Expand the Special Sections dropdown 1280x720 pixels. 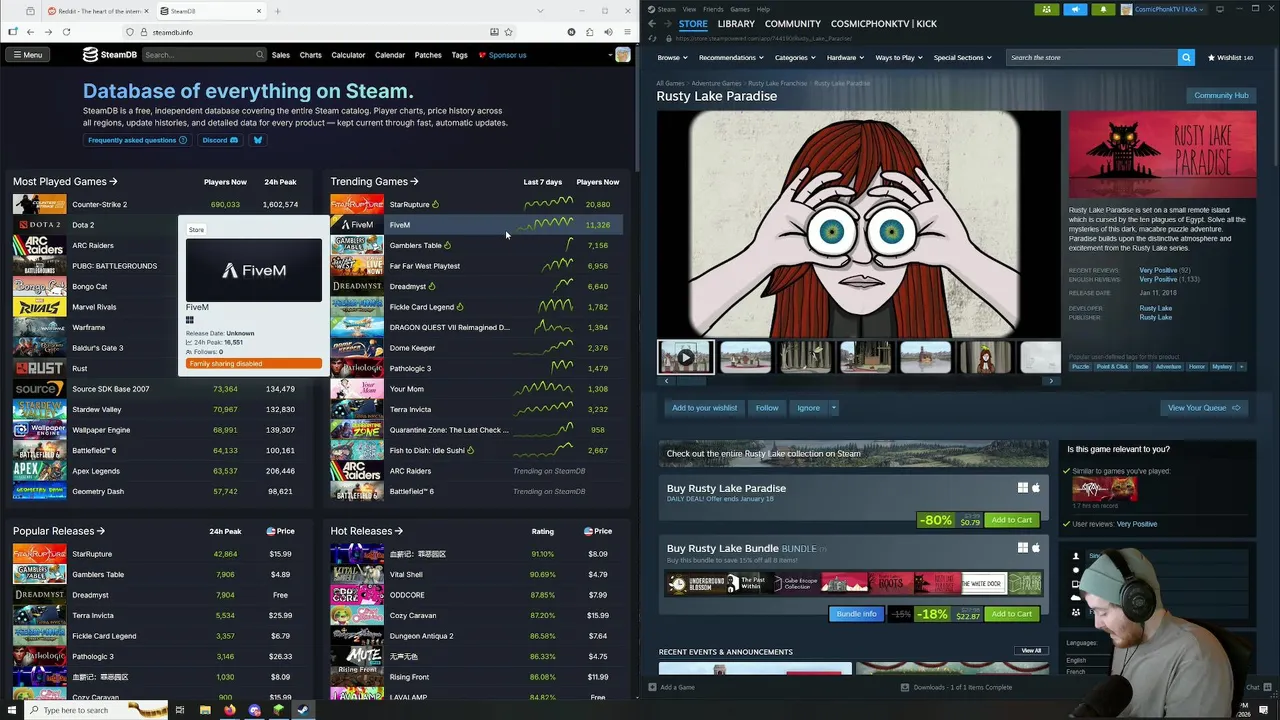pyautogui.click(x=962, y=57)
